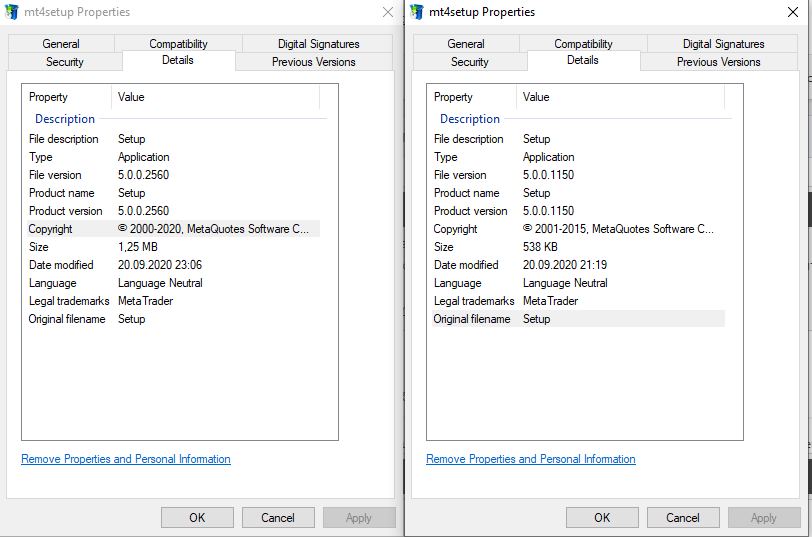The height and width of the screenshot is (537, 812).
Task: Click Value column header in right window
Action: (621, 97)
